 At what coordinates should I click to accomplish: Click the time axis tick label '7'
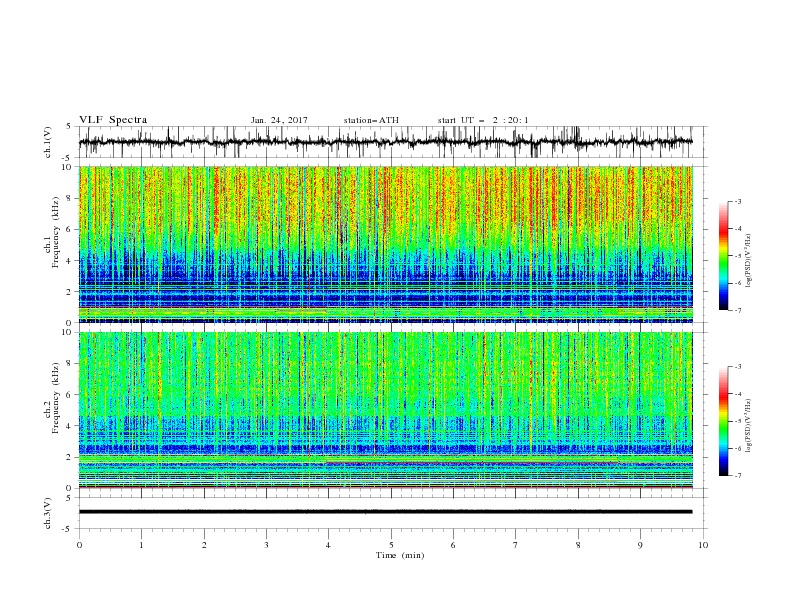(516, 545)
